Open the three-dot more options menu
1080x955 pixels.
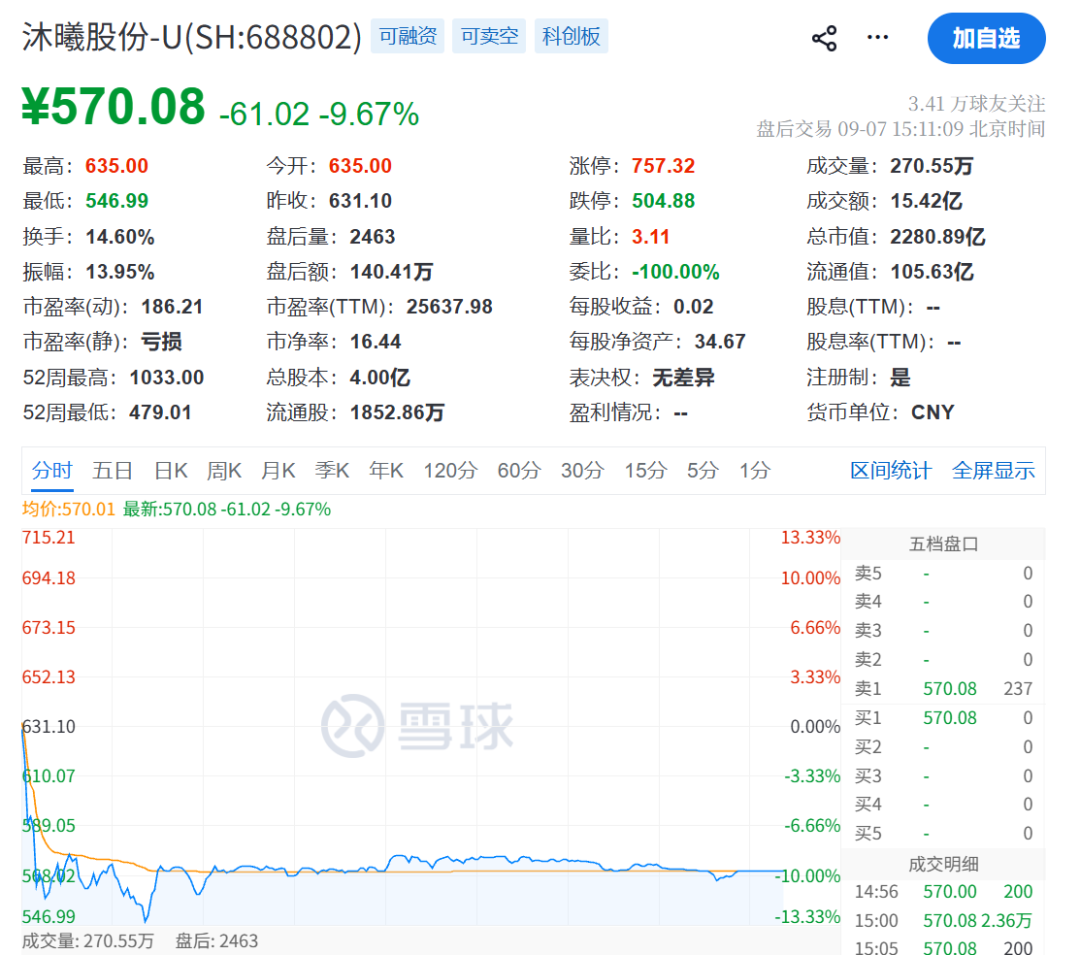tap(877, 37)
